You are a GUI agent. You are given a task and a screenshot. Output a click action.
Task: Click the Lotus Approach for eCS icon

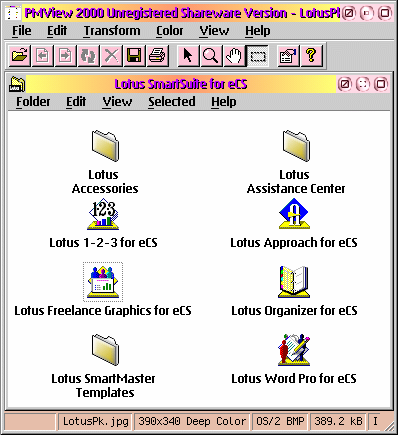[294, 214]
